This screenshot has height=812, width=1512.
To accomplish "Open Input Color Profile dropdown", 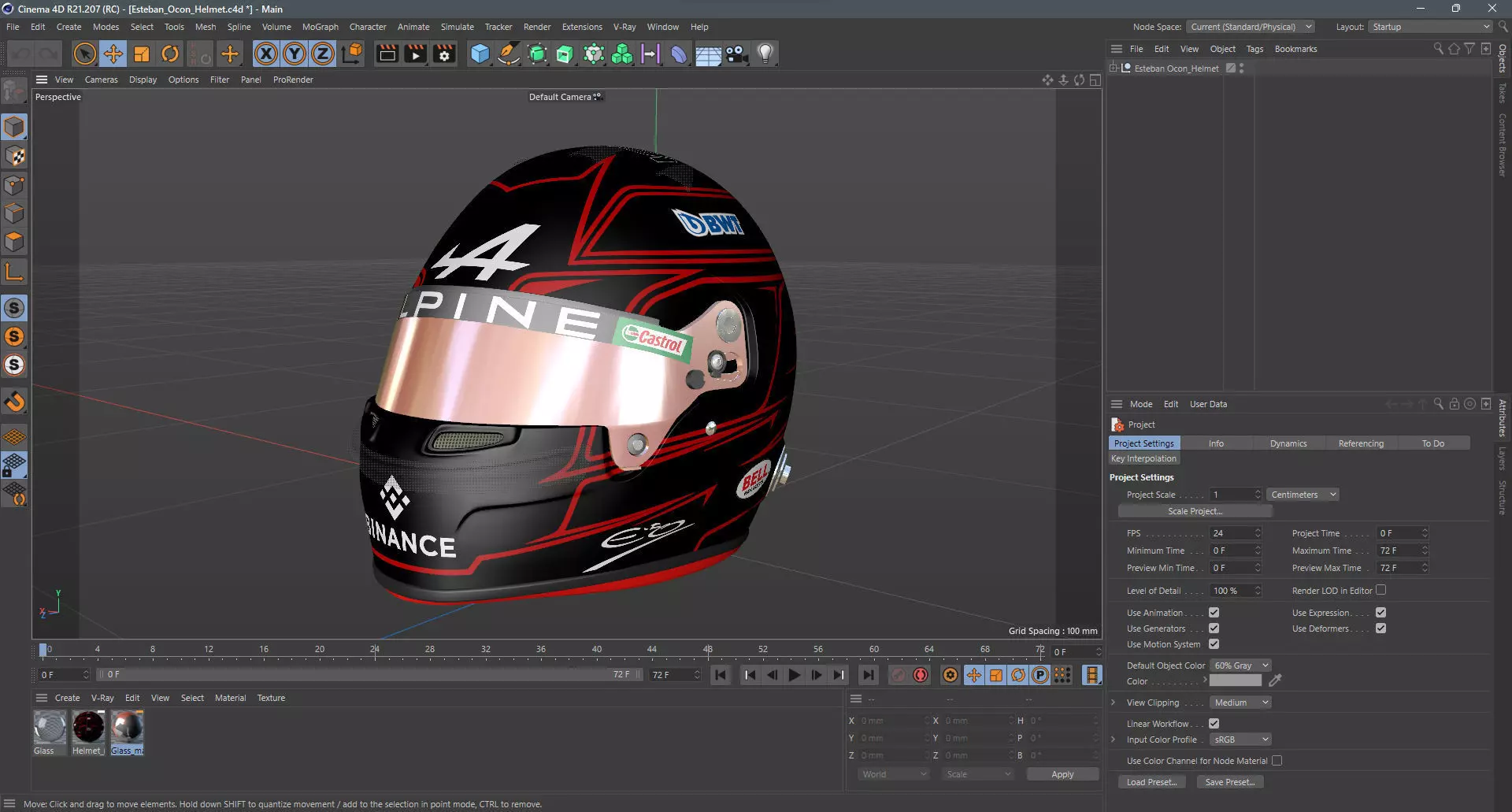I will pyautogui.click(x=1241, y=740).
